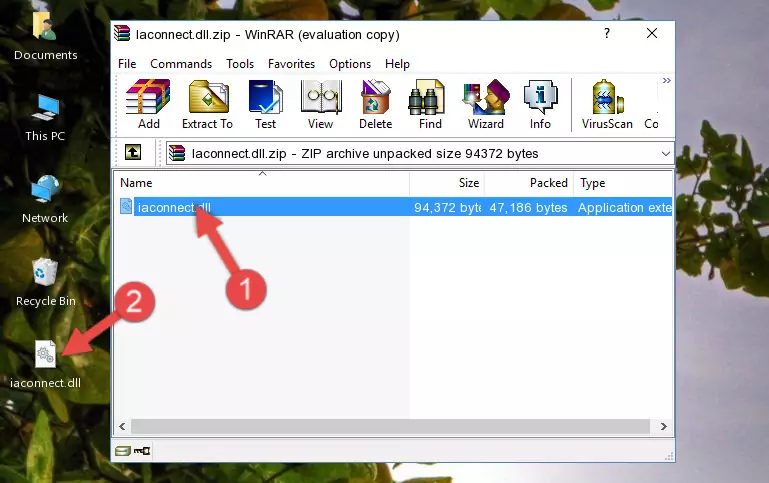Click the Add archive toolbar icon
This screenshot has height=483, width=769.
[148, 104]
